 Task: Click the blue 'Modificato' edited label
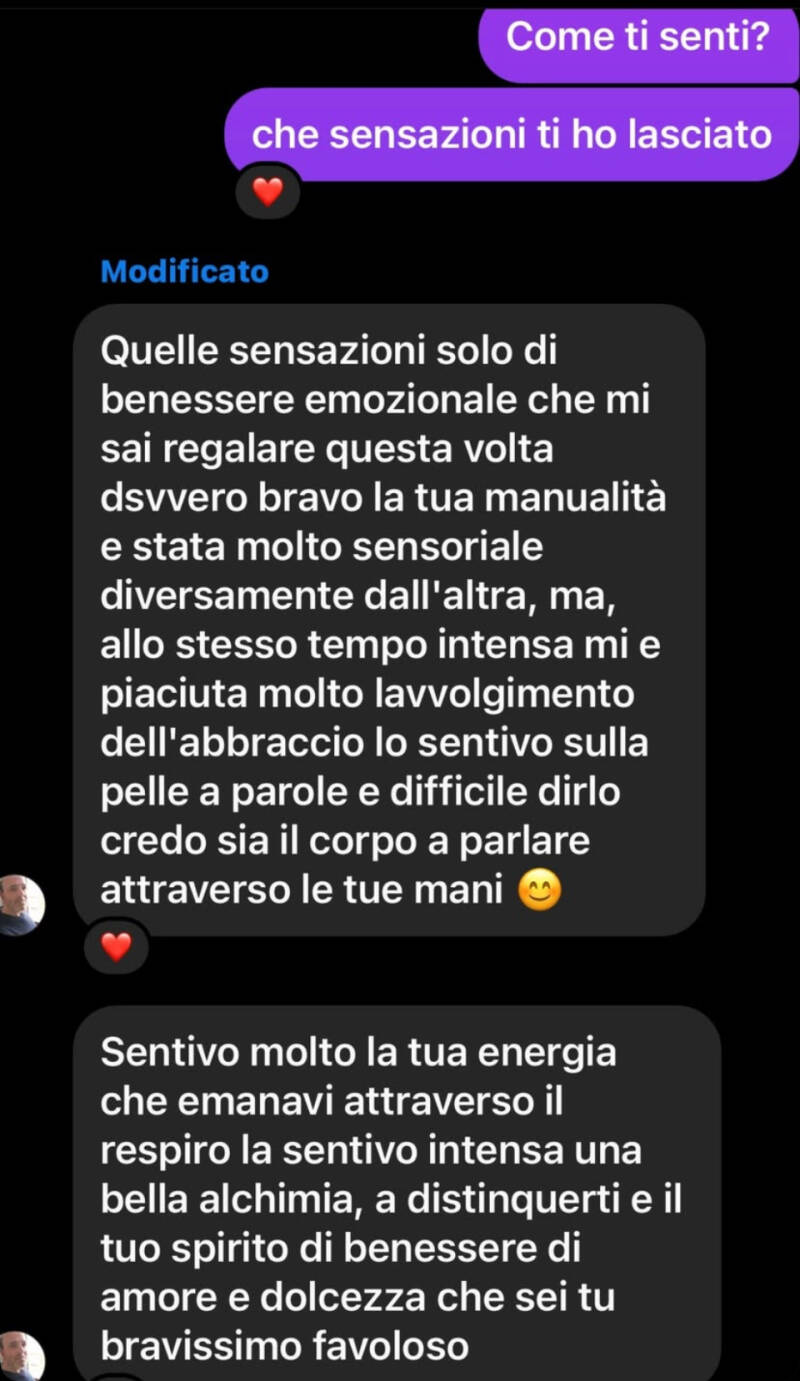pos(185,272)
